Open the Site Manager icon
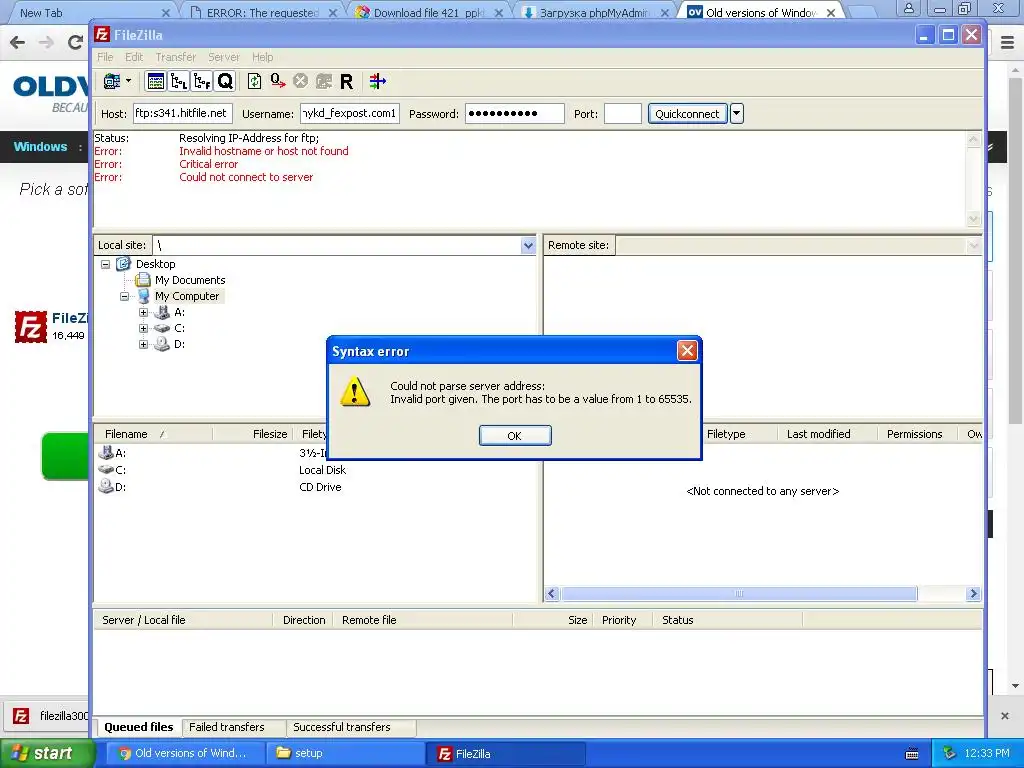This screenshot has height=768, width=1024. point(112,81)
